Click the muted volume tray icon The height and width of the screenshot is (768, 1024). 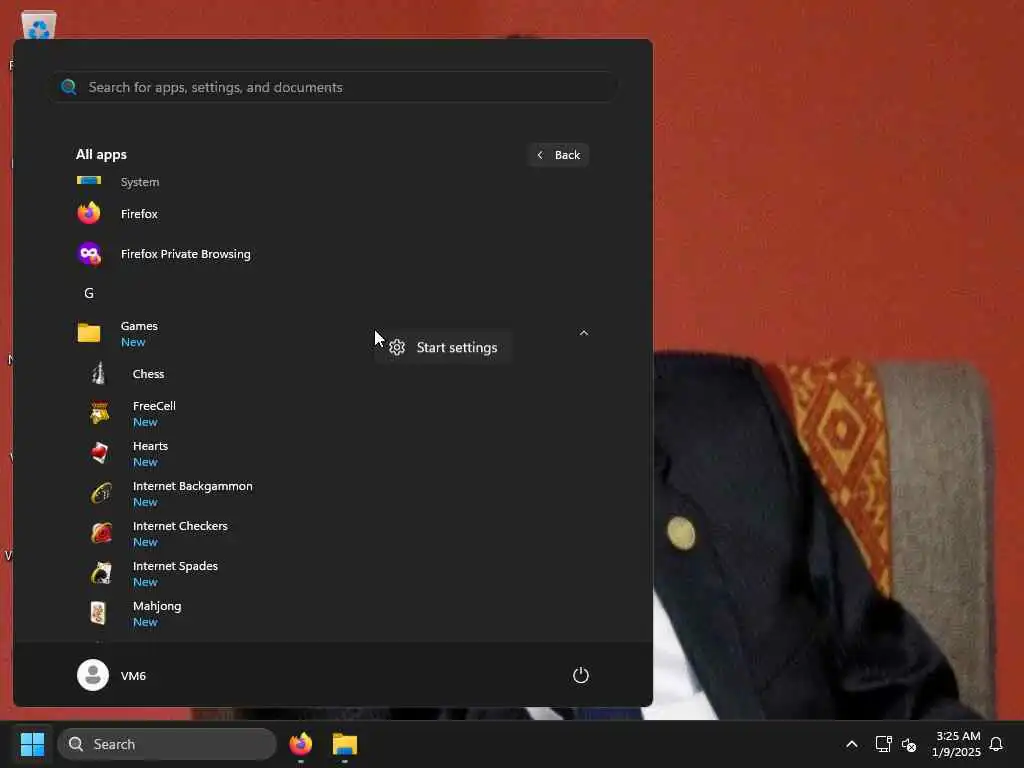coord(908,744)
